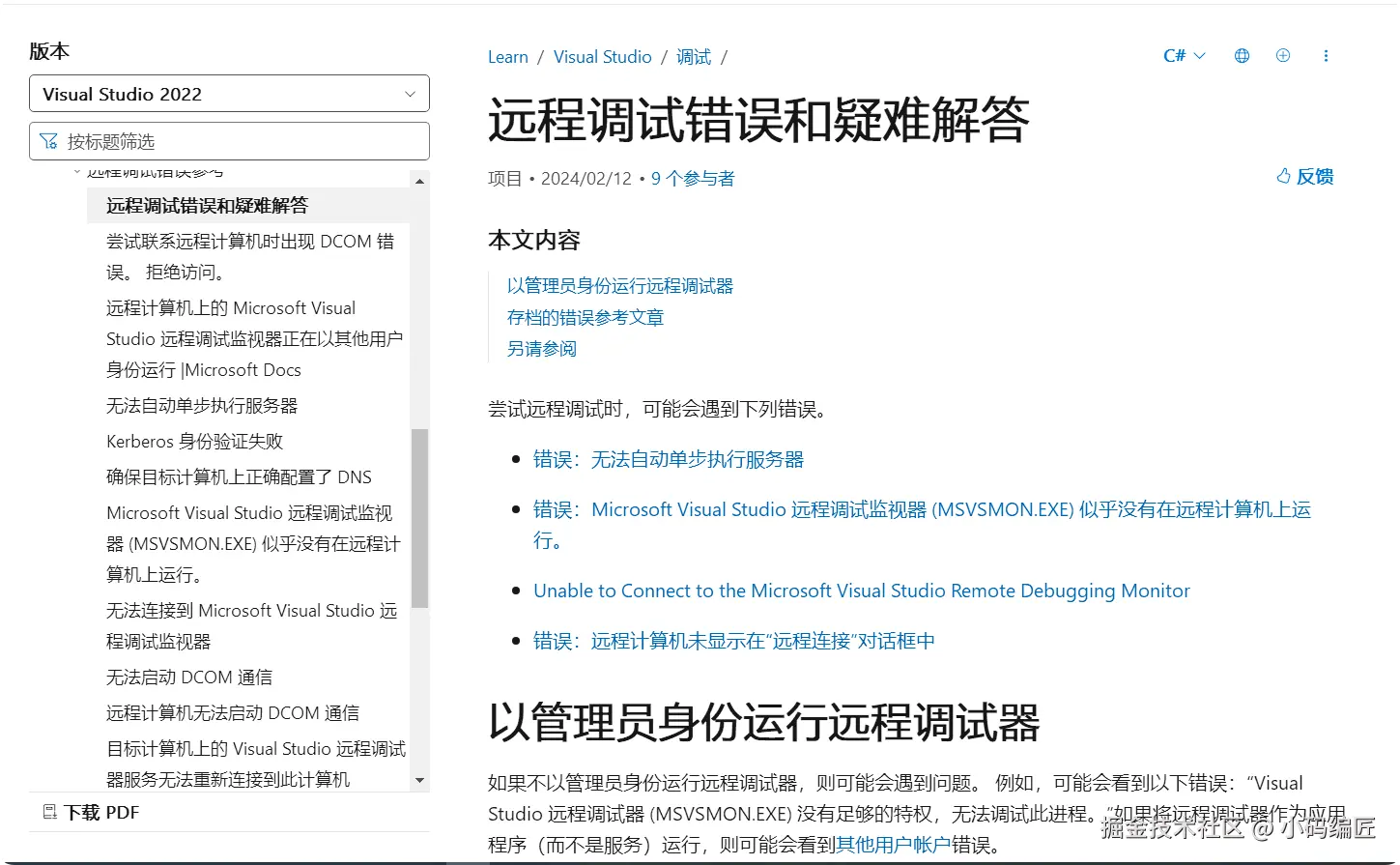Click the sidebar vertical scrollbar thumb
The width and height of the screenshot is (1400, 865).
coord(419,518)
